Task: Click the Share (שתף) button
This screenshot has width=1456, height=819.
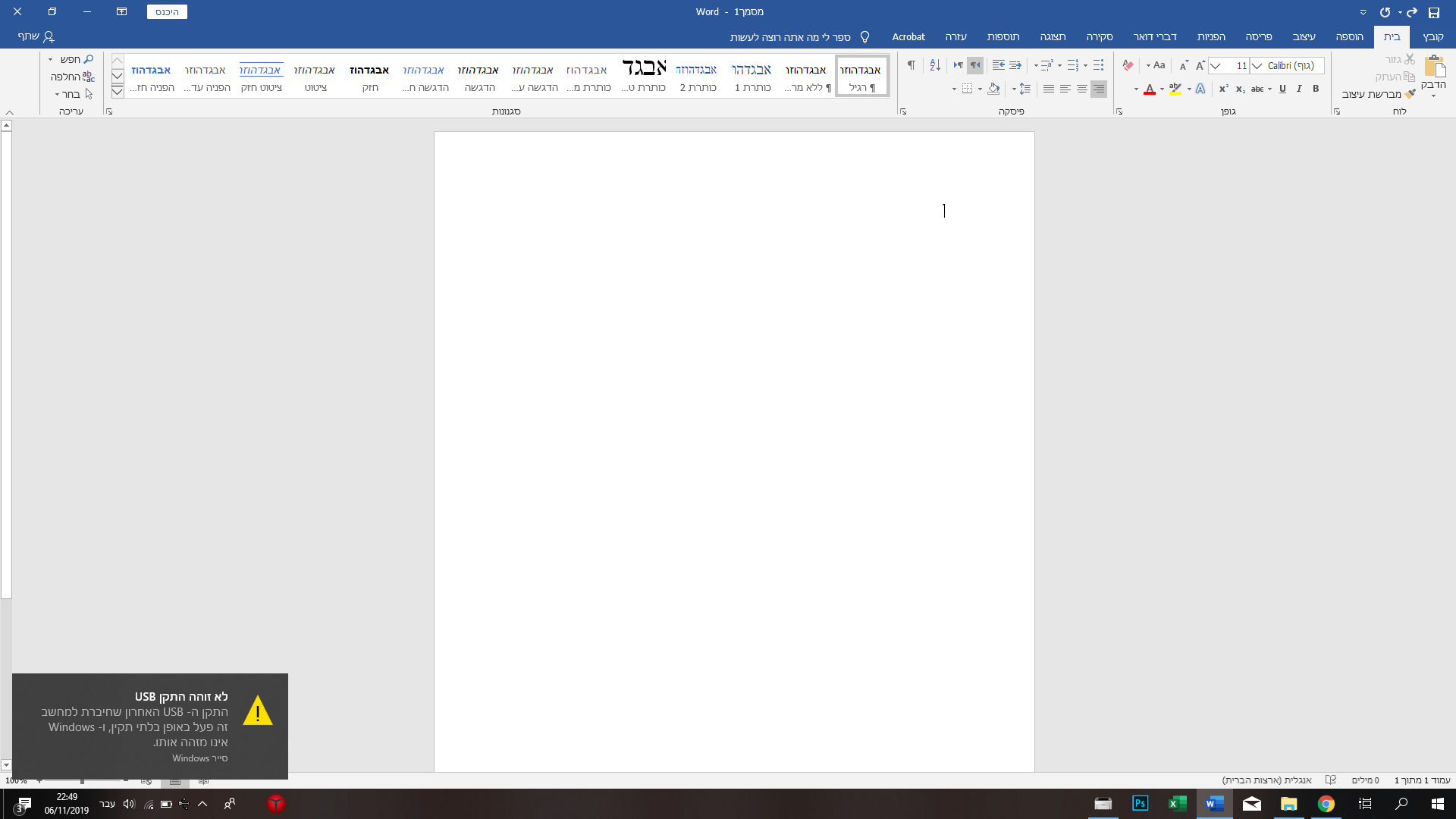Action: coord(36,36)
